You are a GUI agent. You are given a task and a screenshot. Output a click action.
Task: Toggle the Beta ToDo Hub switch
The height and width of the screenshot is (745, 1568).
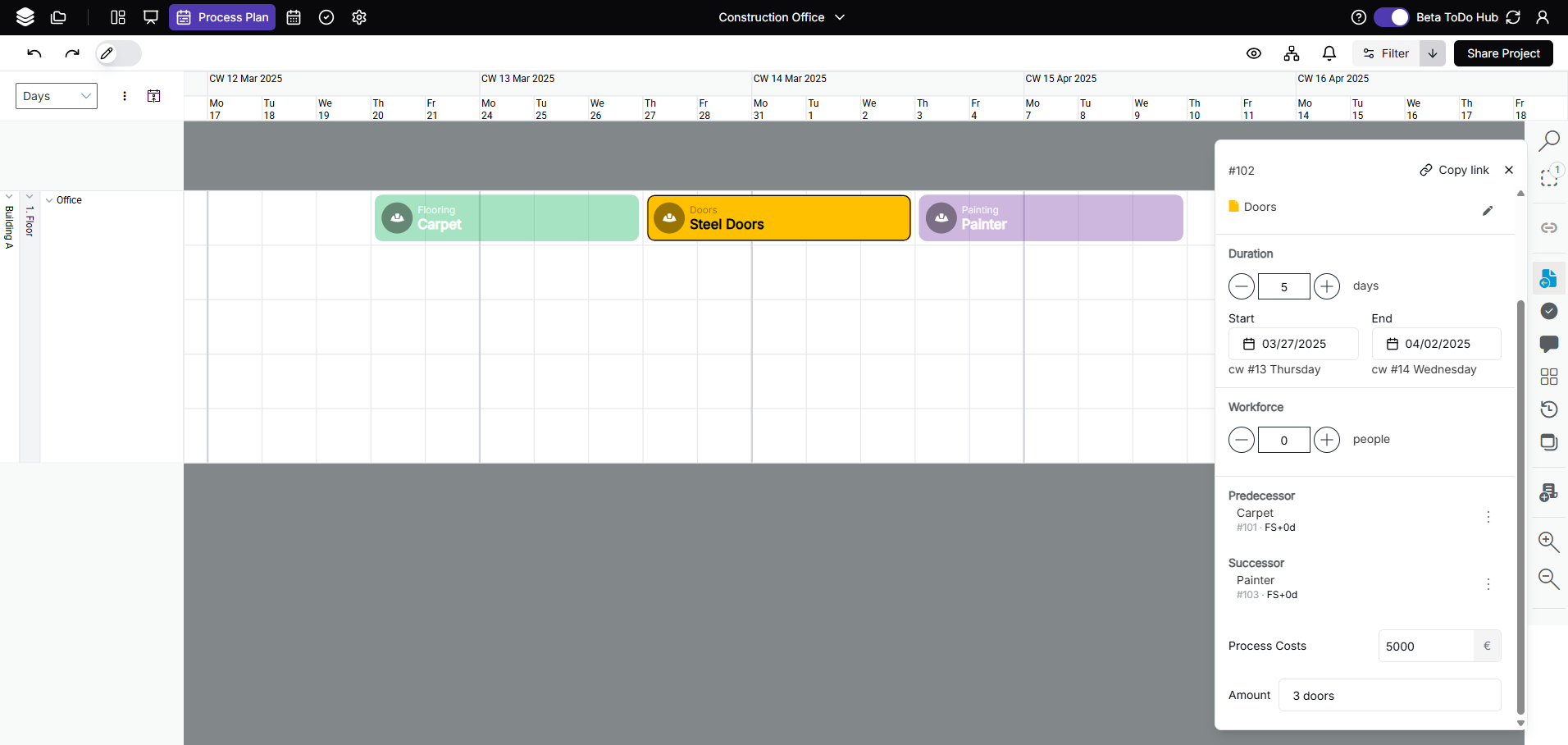click(x=1391, y=17)
